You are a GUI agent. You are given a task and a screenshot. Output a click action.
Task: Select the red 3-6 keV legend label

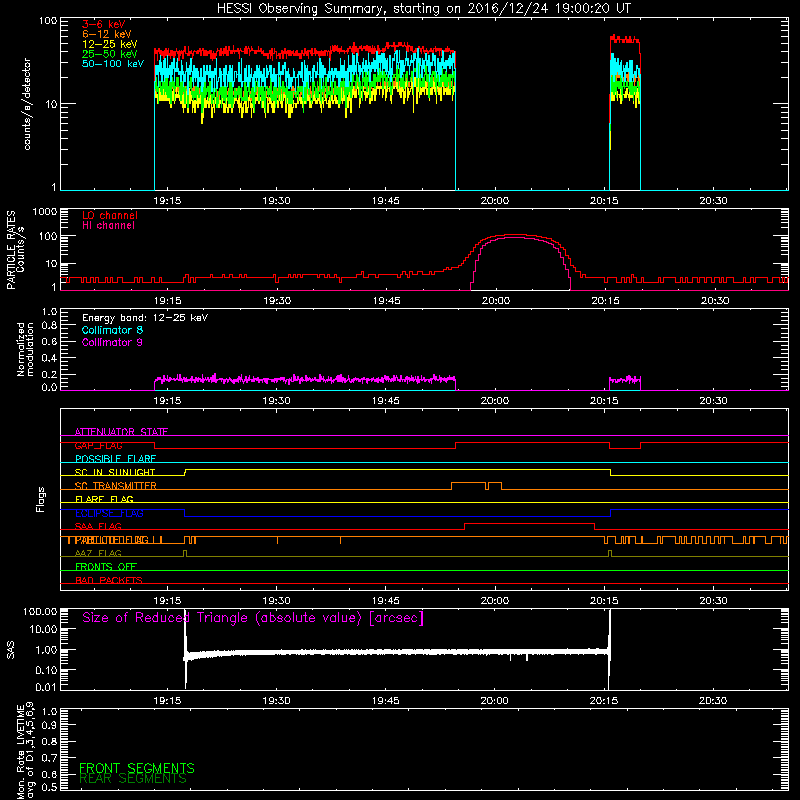(103, 24)
